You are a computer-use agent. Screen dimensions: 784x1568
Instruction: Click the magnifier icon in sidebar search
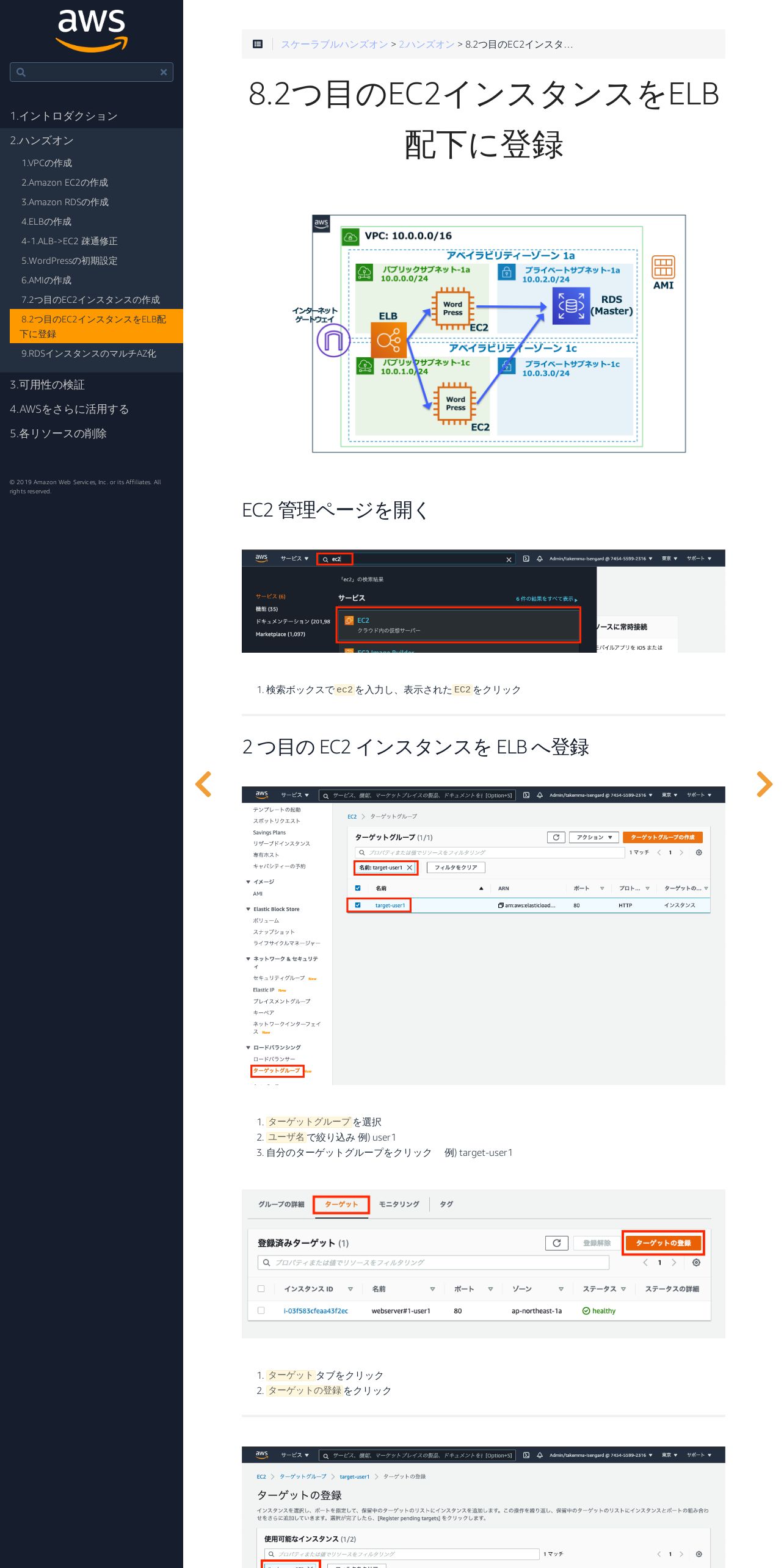pos(21,72)
